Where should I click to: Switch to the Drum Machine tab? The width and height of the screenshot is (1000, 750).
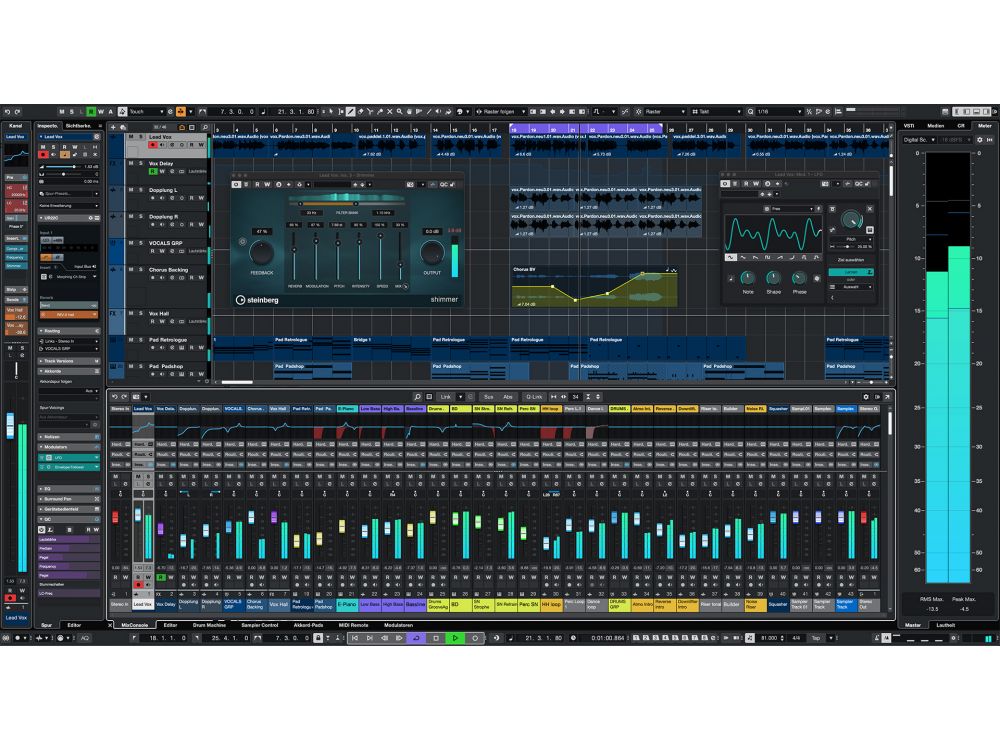pos(212,625)
